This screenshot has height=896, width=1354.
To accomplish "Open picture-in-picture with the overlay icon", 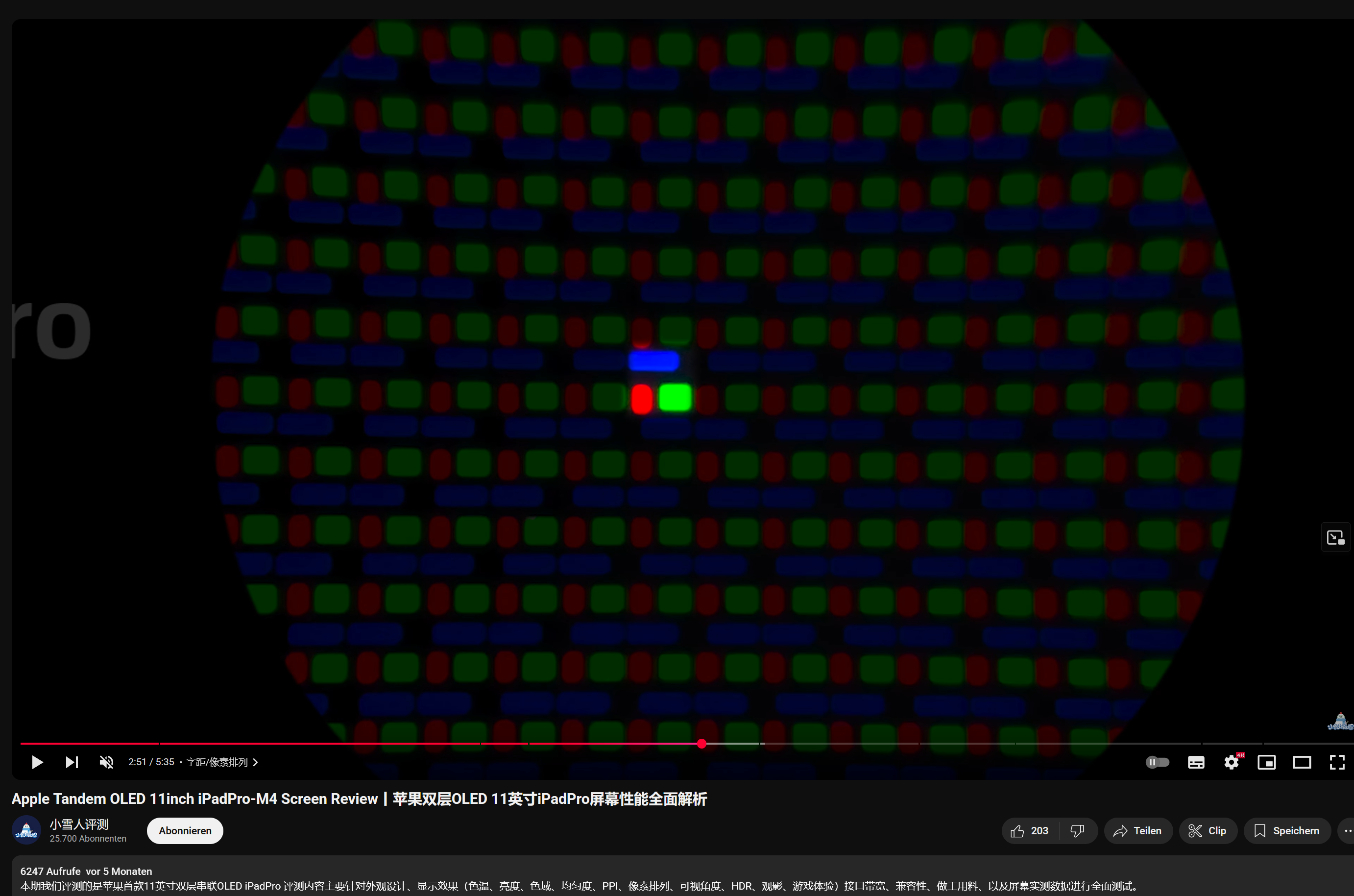I will [1335, 537].
